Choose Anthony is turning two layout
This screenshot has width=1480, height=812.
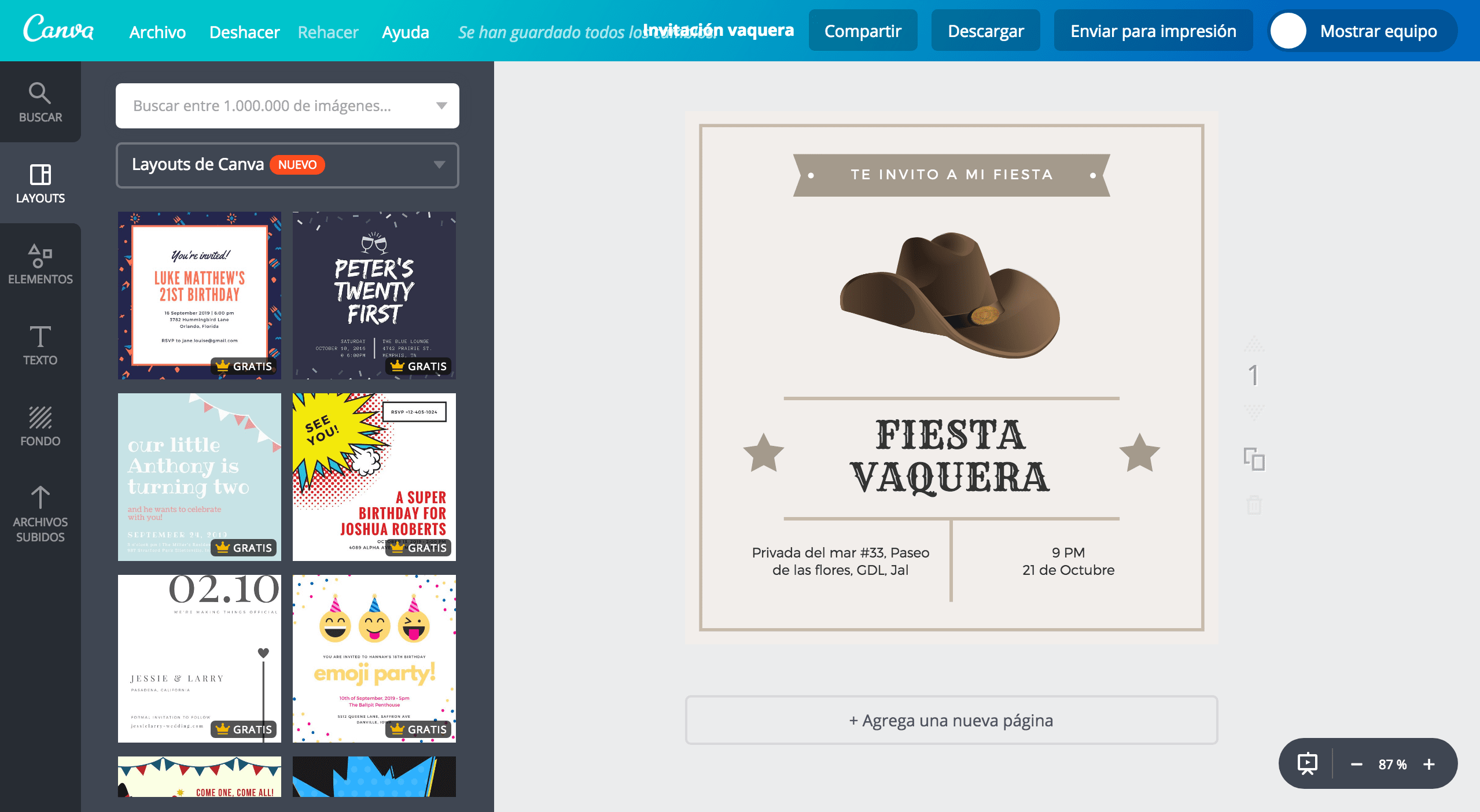(200, 477)
